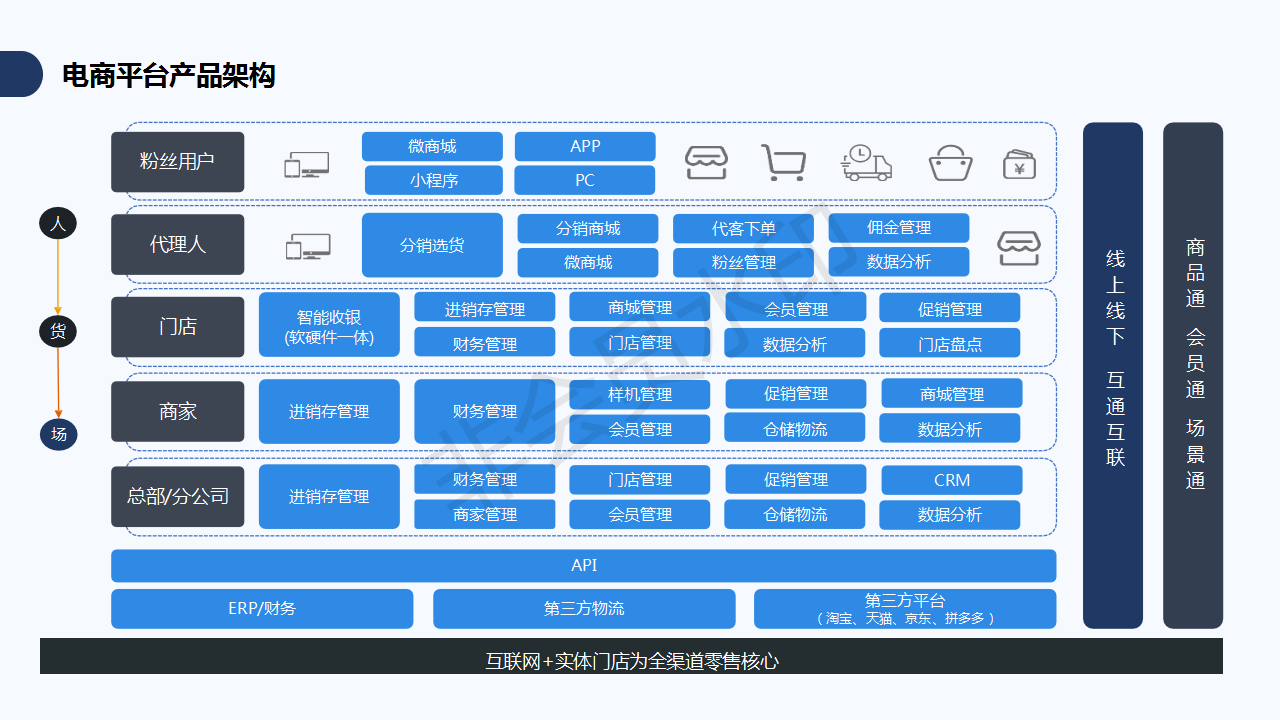Click the wallet icon with yen symbol
The width and height of the screenshot is (1280, 720).
point(1019,164)
